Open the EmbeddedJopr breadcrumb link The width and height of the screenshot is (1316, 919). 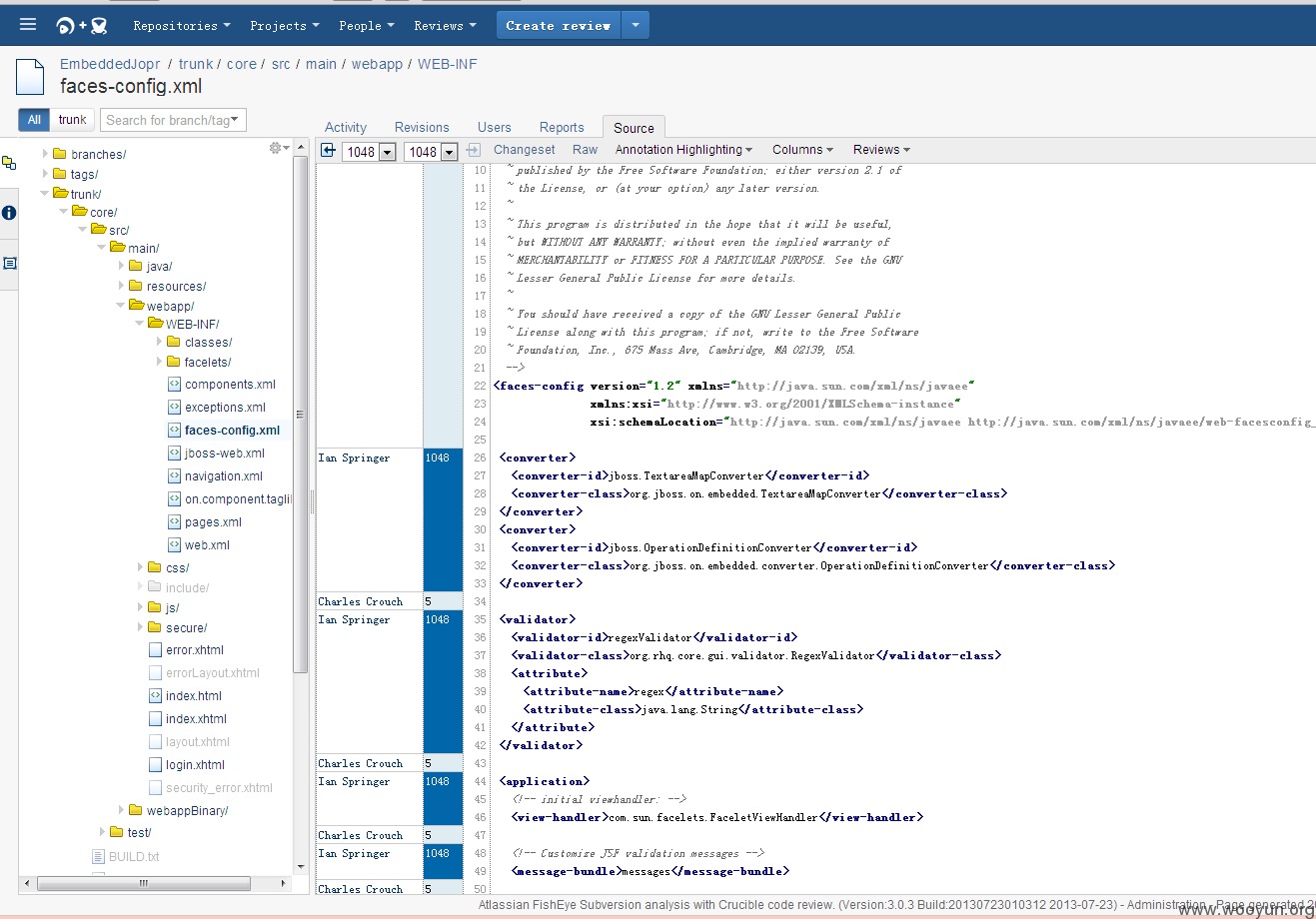pyautogui.click(x=110, y=64)
